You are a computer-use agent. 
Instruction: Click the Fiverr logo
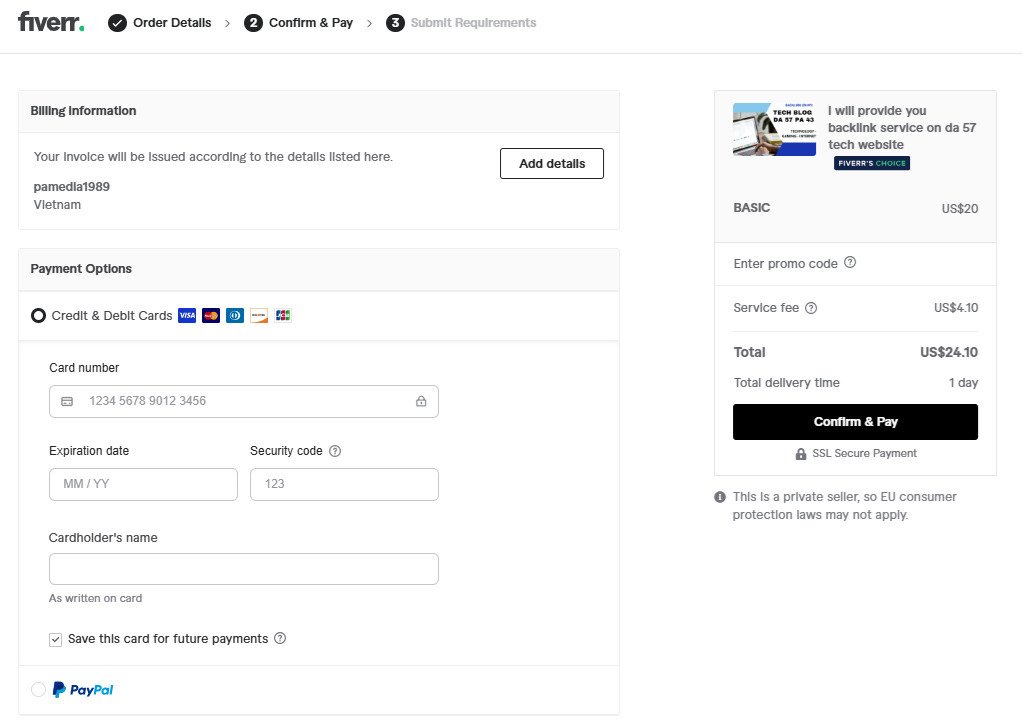[x=51, y=22]
